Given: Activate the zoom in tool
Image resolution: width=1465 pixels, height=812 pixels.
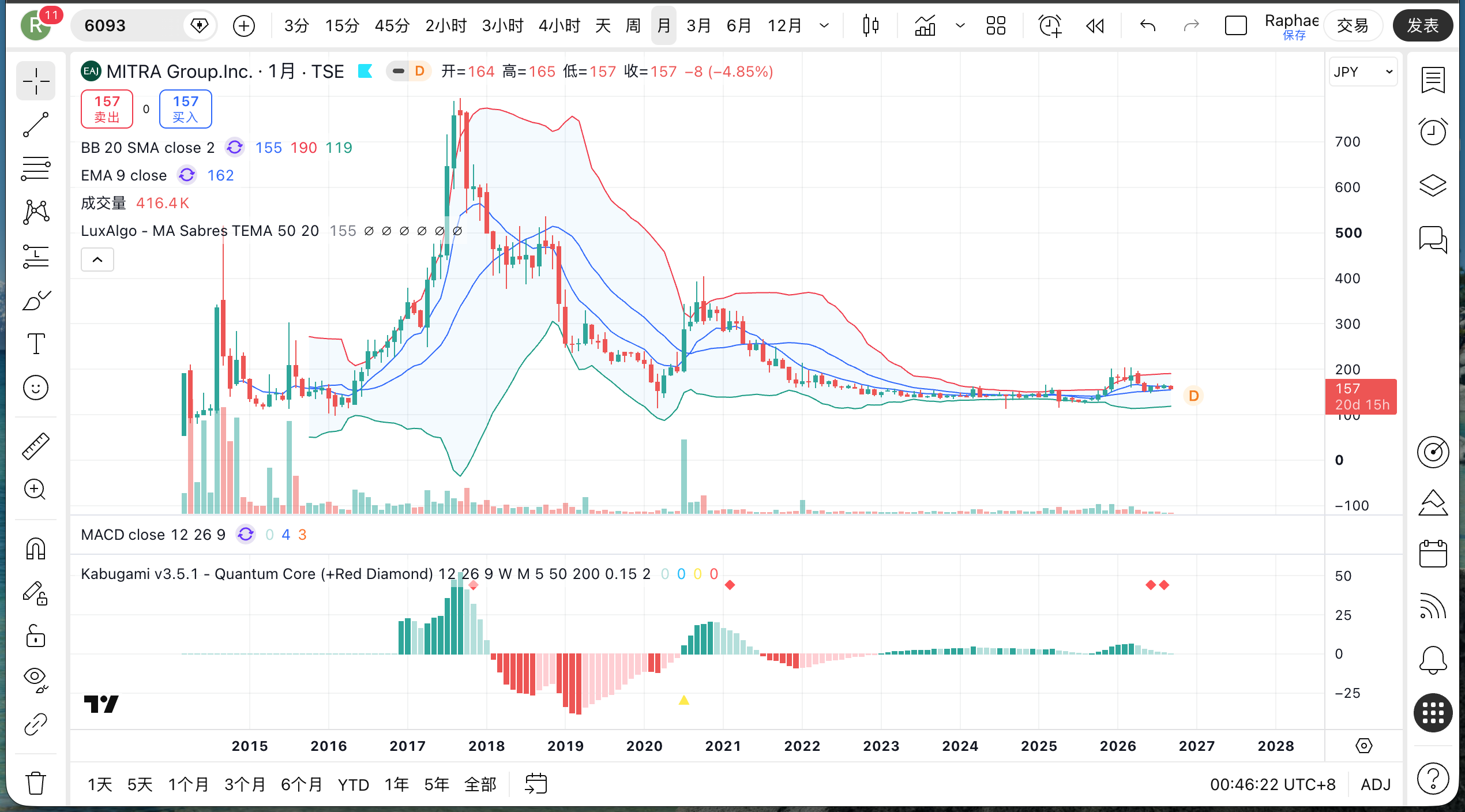Looking at the screenshot, I should point(36,490).
